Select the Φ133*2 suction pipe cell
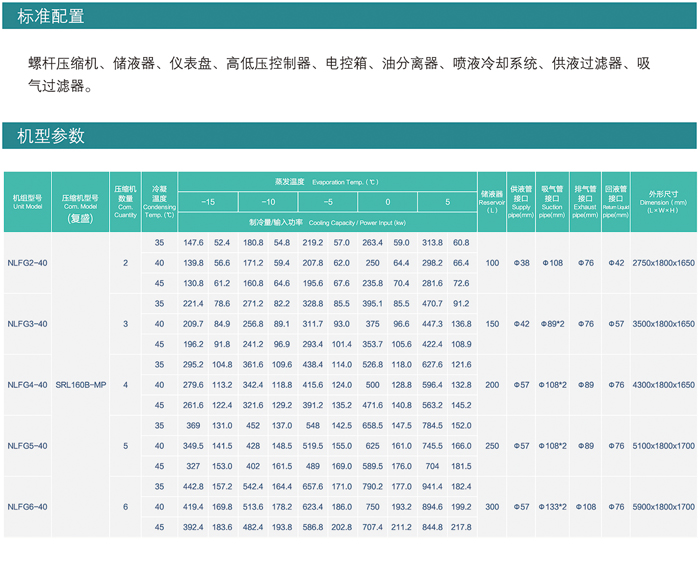The image size is (700, 561). [x=553, y=507]
